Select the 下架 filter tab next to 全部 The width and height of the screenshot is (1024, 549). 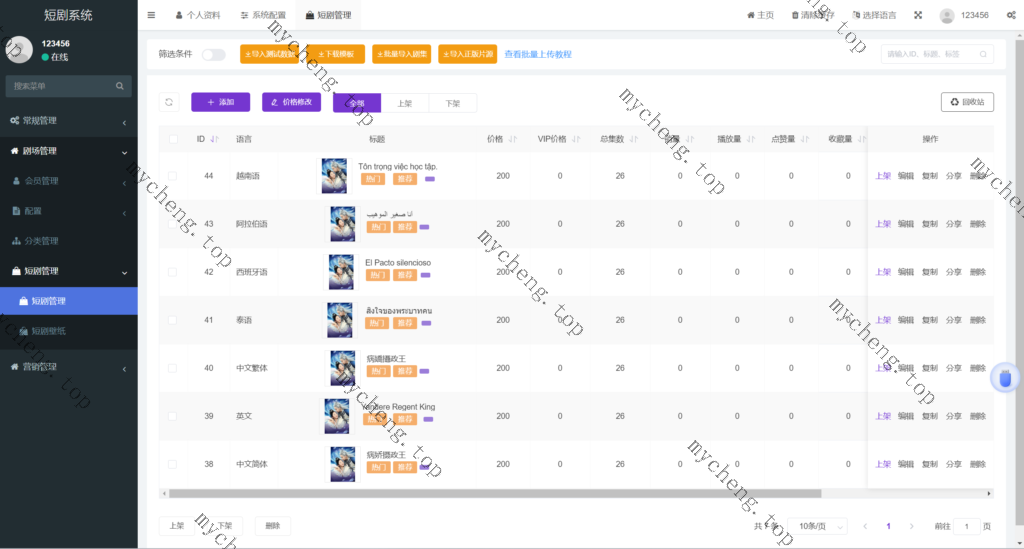pyautogui.click(x=453, y=103)
